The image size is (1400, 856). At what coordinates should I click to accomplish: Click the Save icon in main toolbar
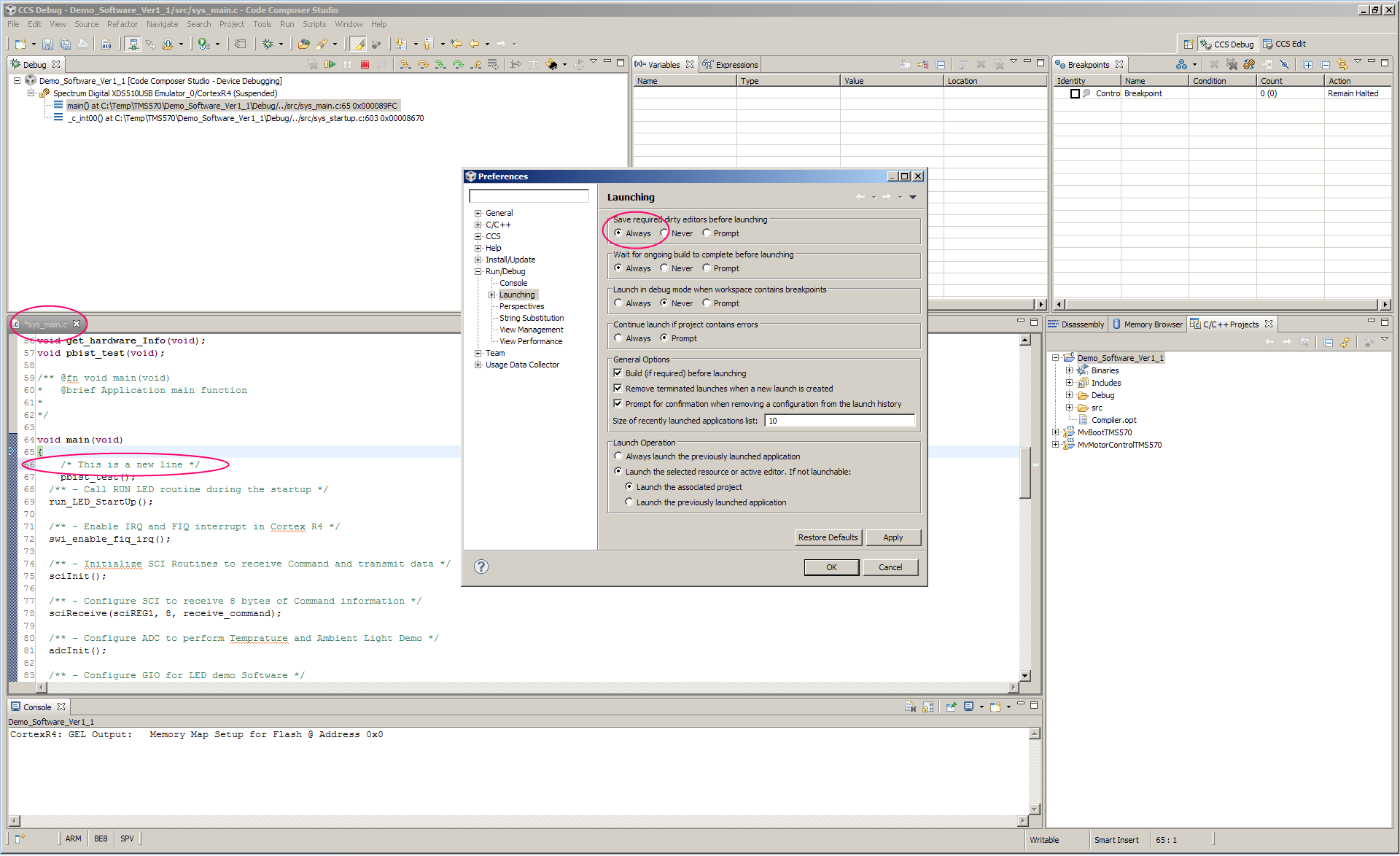click(x=47, y=44)
